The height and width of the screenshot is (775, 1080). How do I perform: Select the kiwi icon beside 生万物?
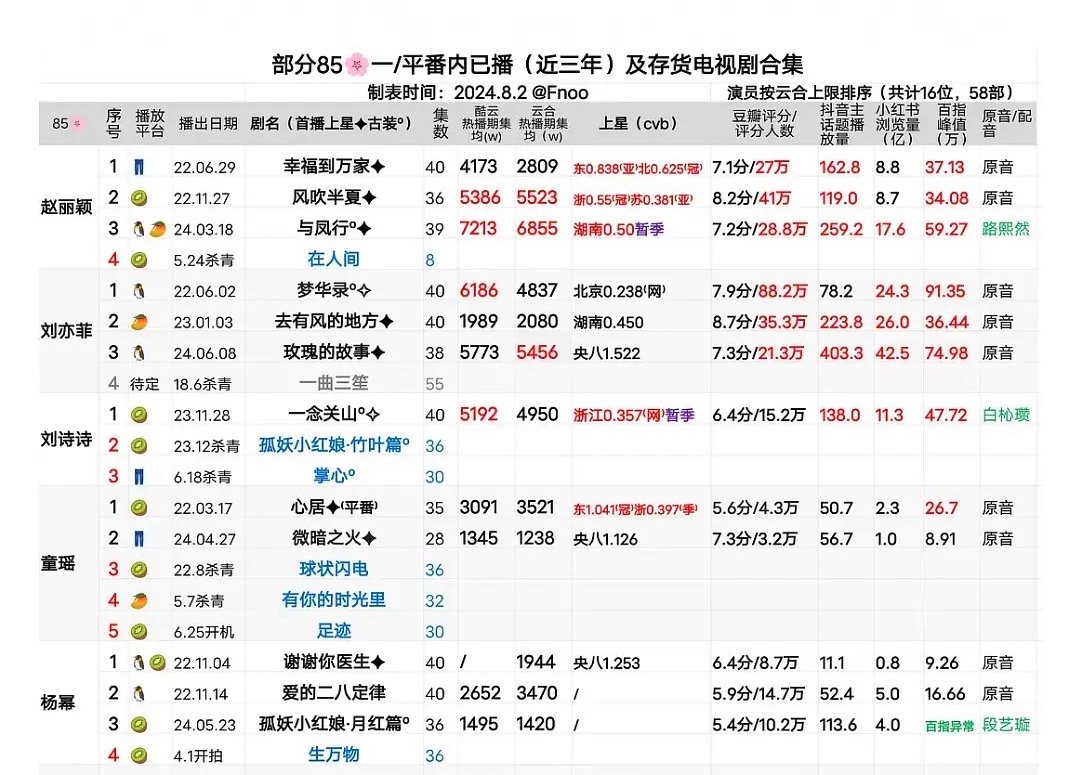(x=138, y=755)
